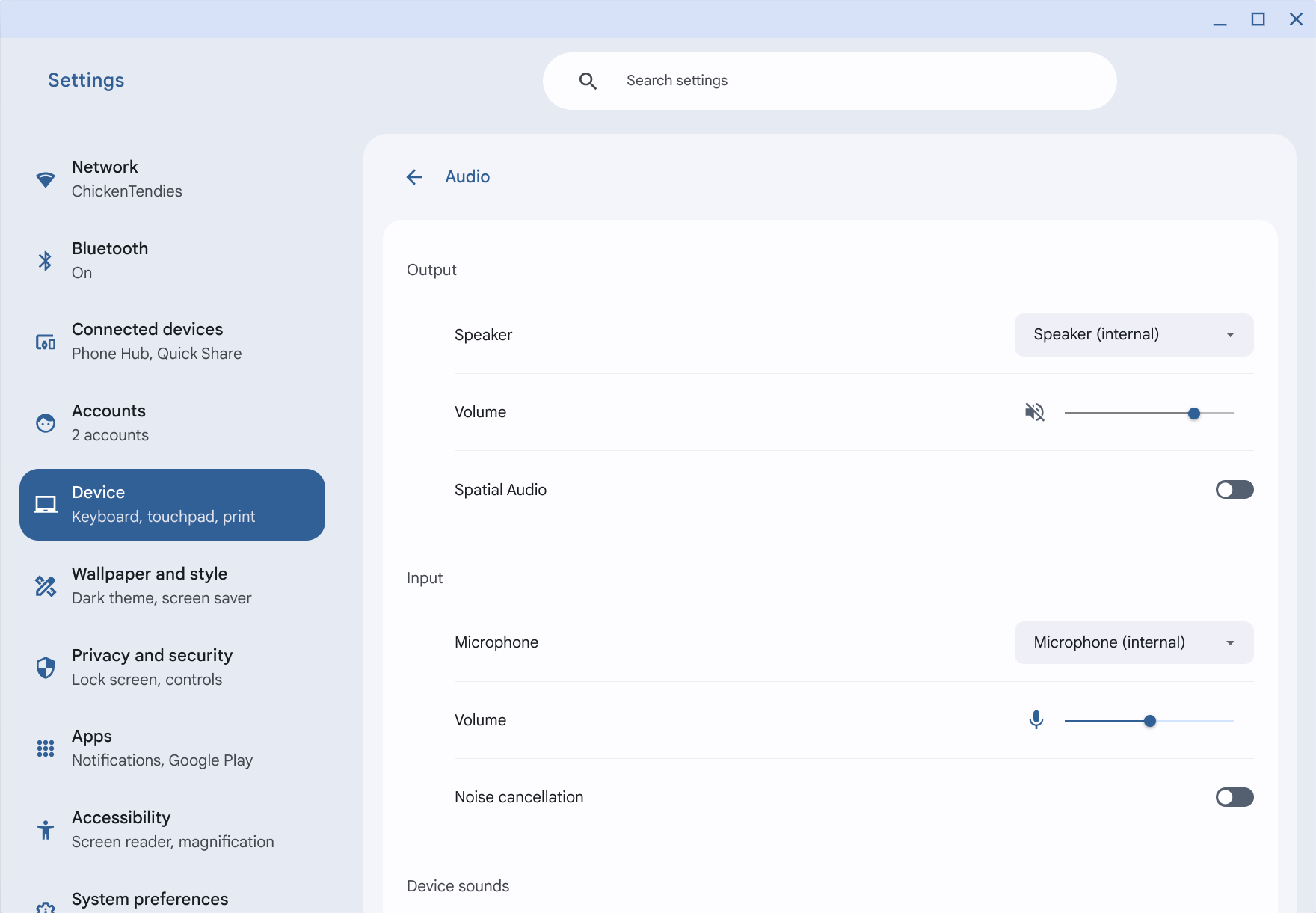Open System preferences in sidebar
Screen dimensions: 1316x913
[150, 900]
